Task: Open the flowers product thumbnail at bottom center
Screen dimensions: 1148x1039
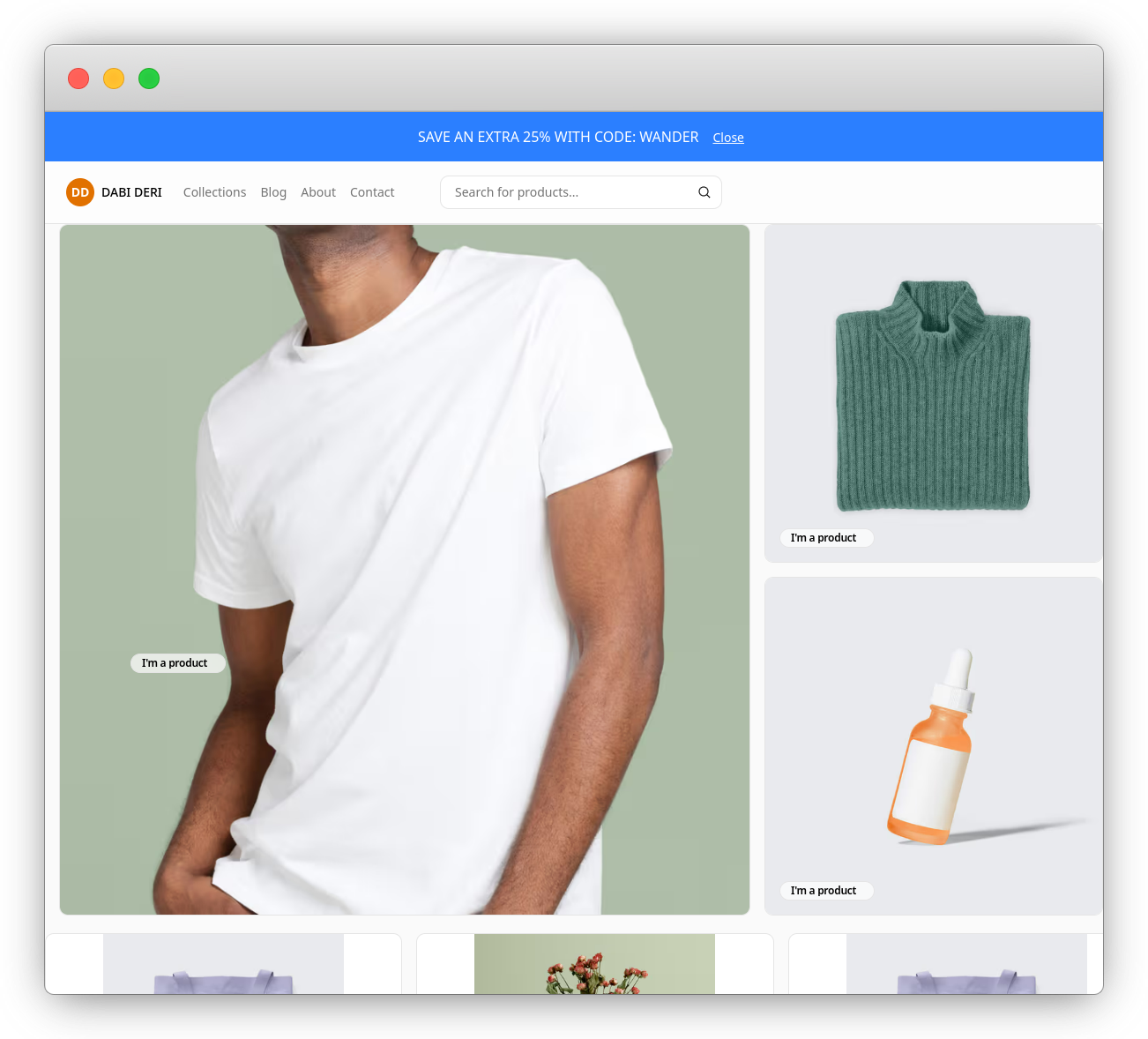Action: coord(594,970)
